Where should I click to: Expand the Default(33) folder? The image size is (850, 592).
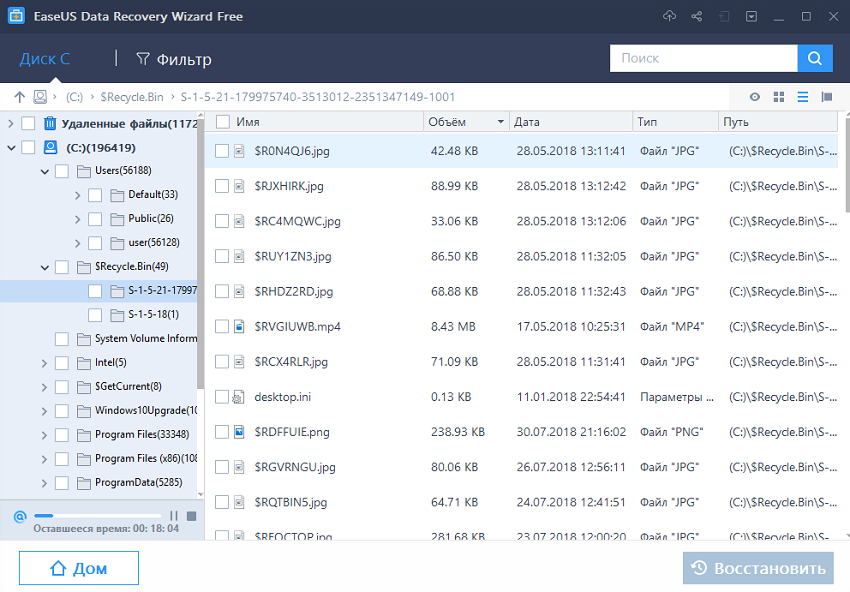[78, 195]
